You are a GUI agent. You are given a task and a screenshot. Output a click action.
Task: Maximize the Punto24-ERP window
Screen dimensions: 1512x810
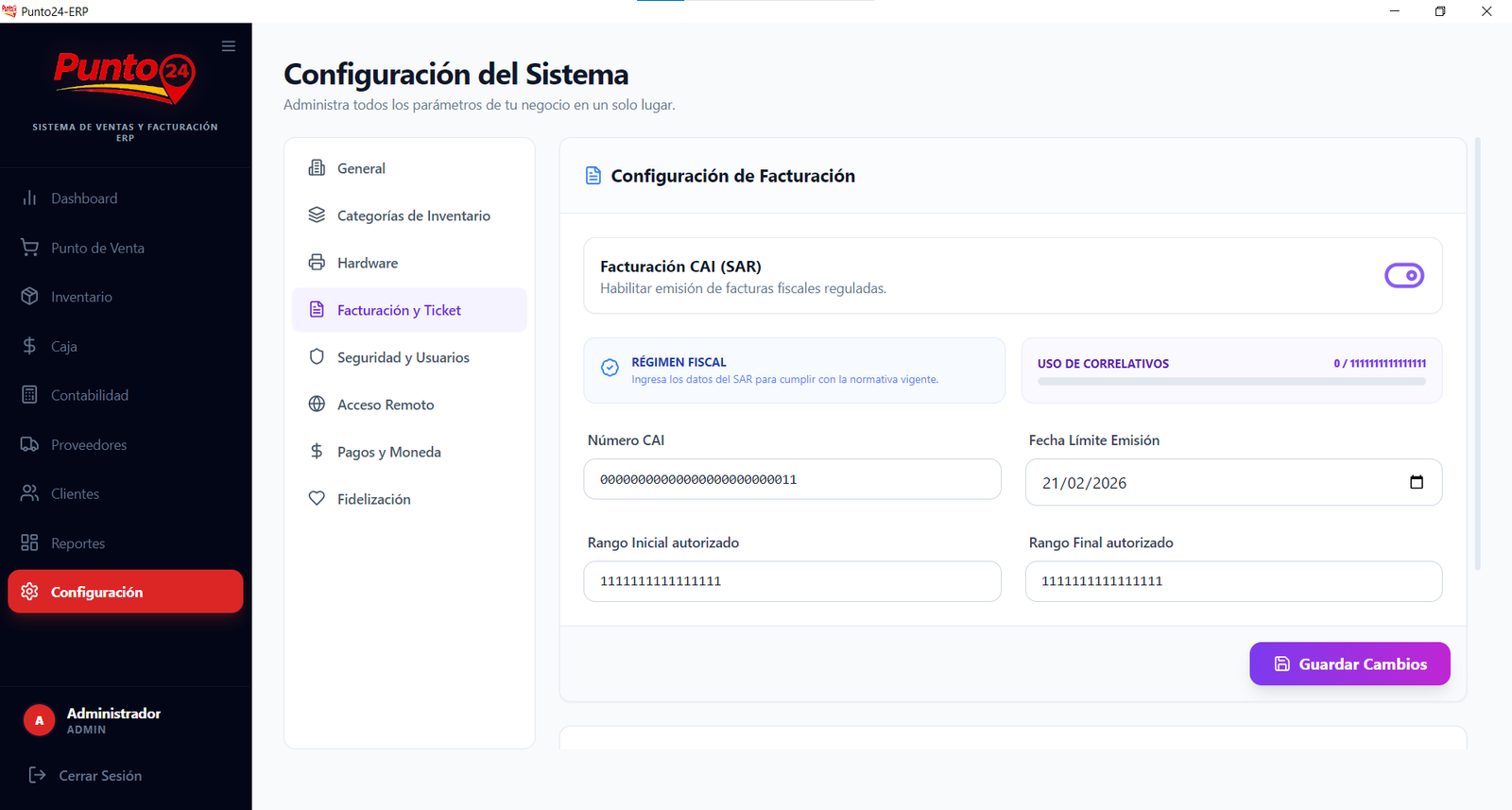coord(1440,11)
